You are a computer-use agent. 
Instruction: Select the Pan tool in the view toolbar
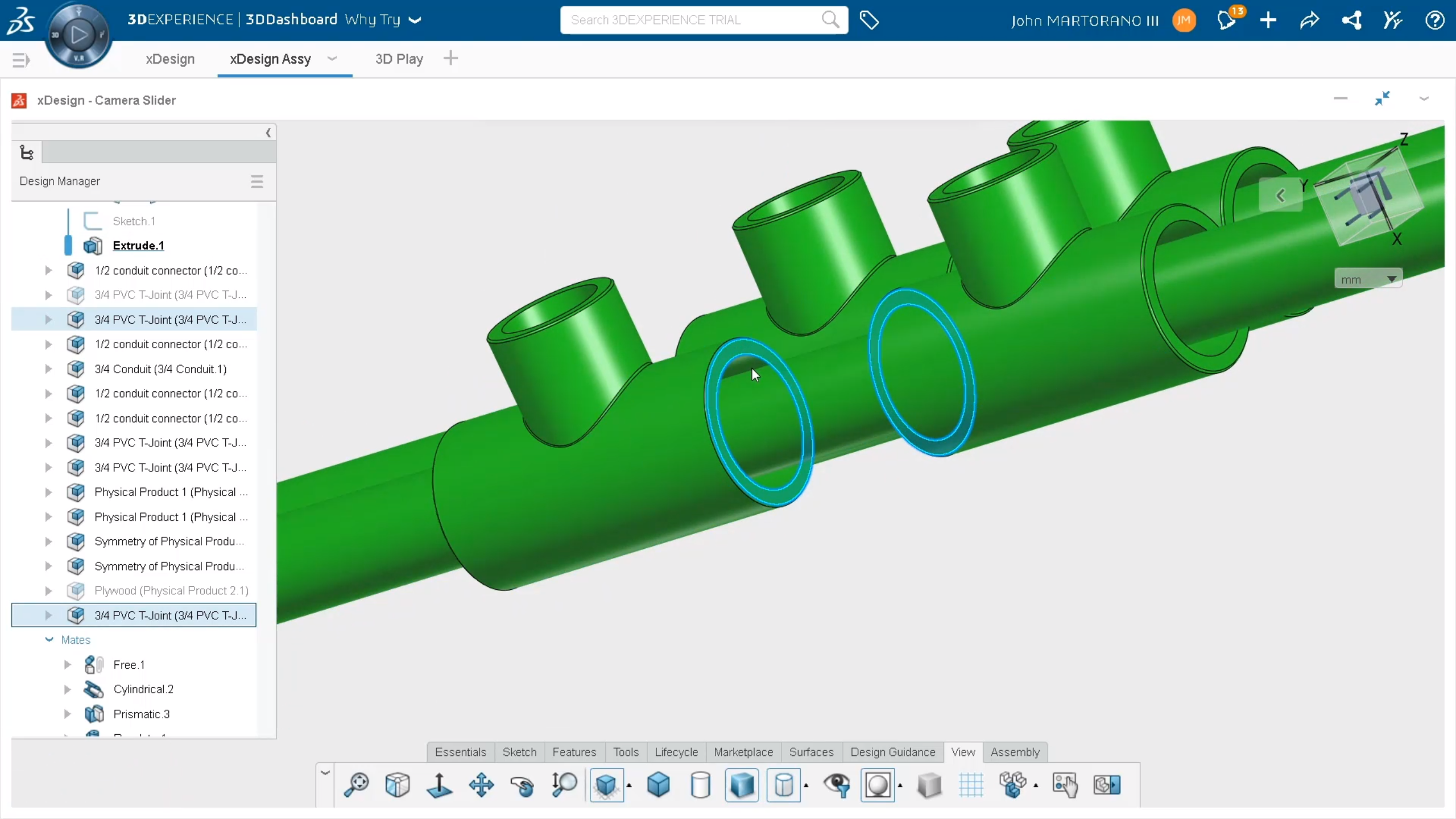(482, 786)
